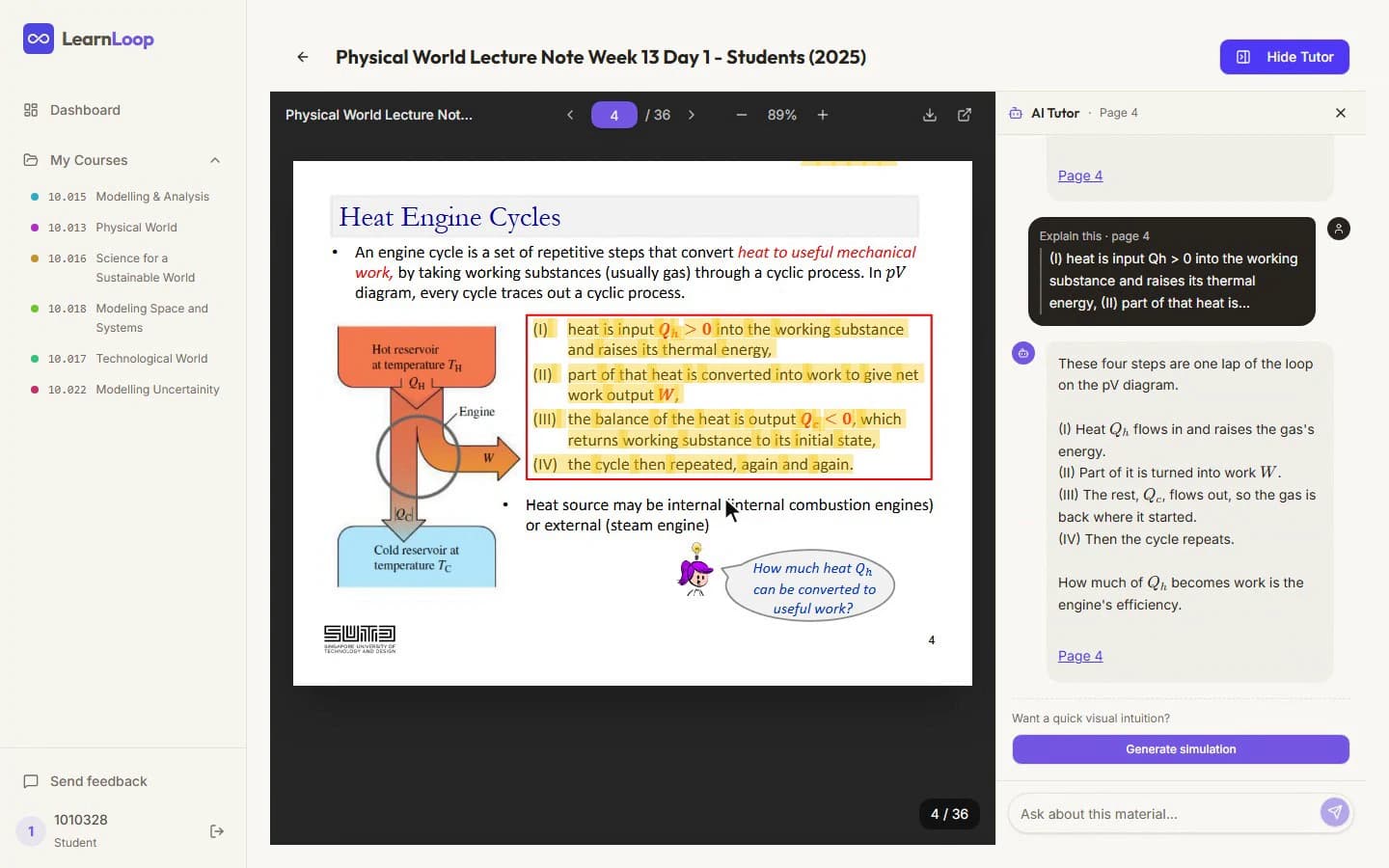Image resolution: width=1389 pixels, height=868 pixels.
Task: Click the user avatar icon beside the message
Action: (1339, 229)
